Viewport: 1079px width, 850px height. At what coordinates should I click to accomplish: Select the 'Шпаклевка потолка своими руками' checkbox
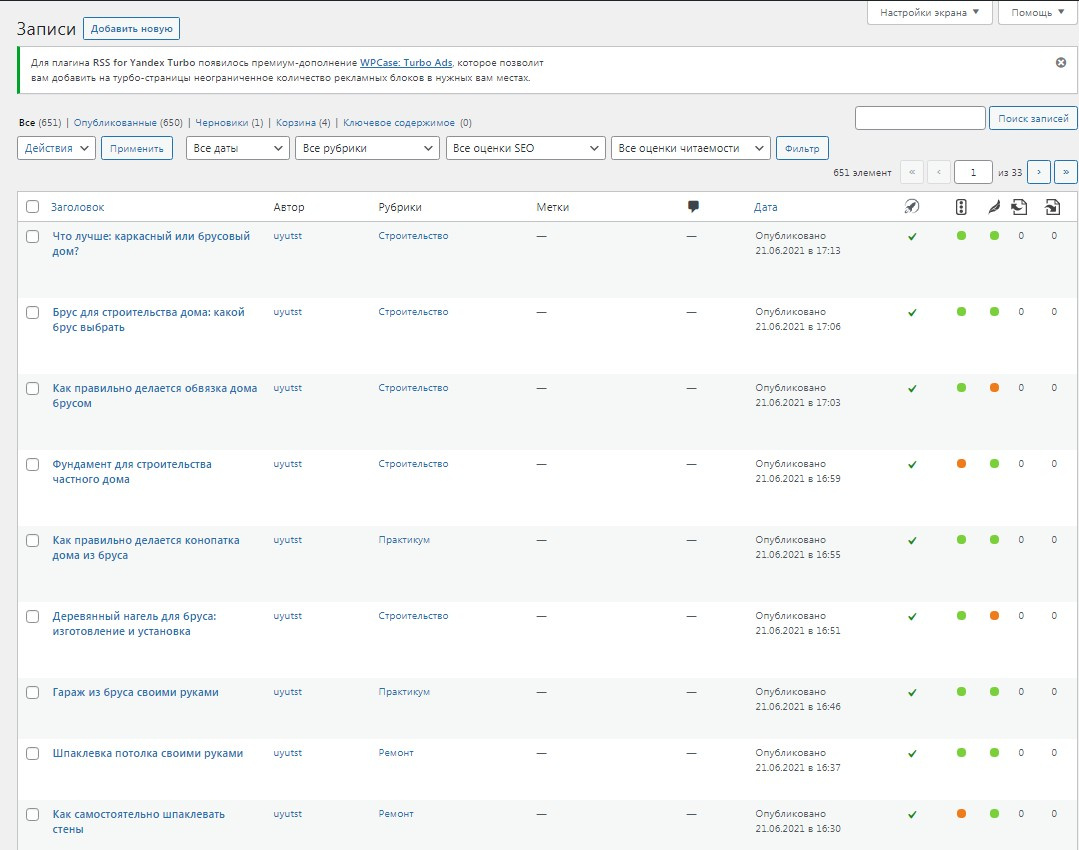click(33, 753)
